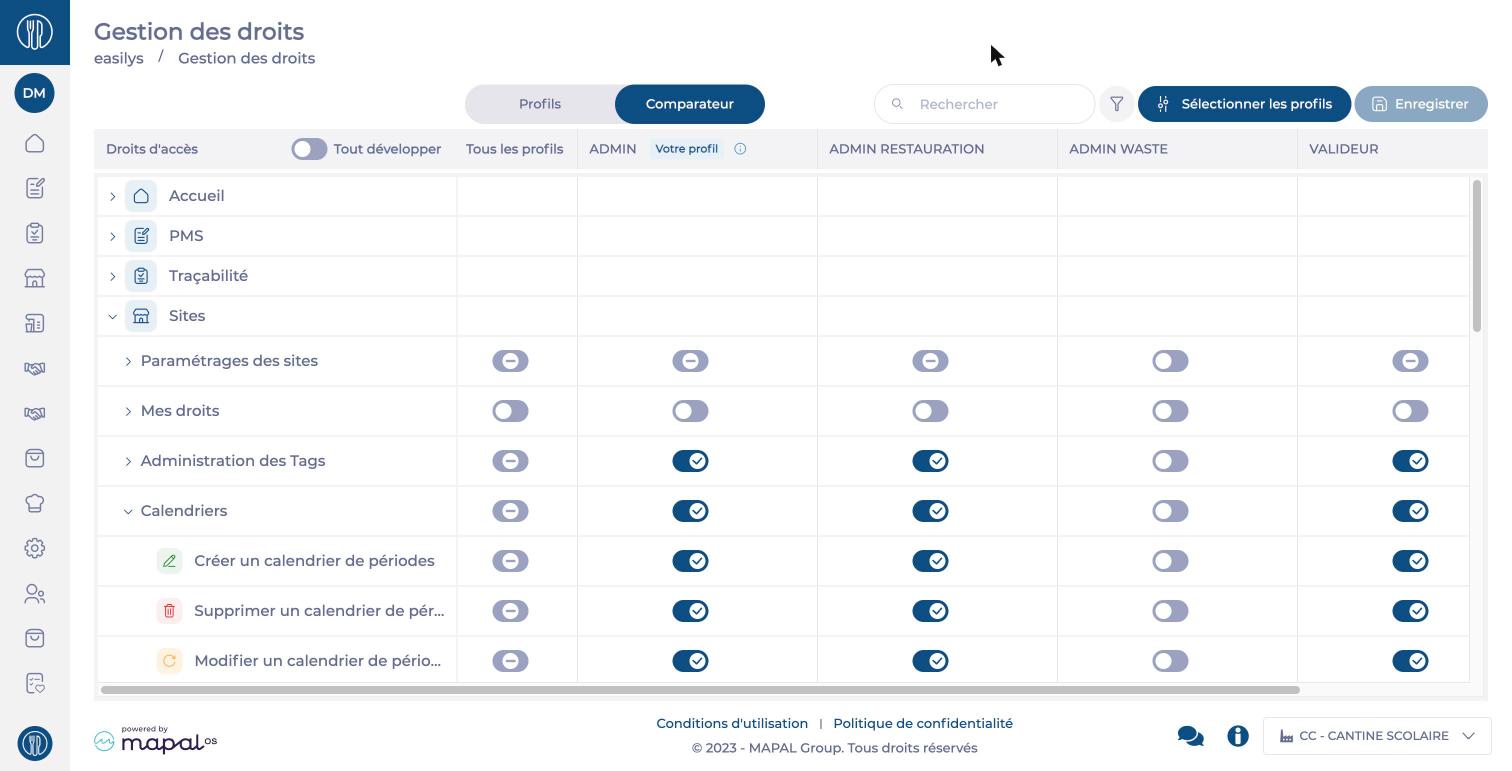Toggle Paramétrages des sites for ADMIN WASTE
Image resolution: width=1512 pixels, height=771 pixels.
click(x=1170, y=361)
